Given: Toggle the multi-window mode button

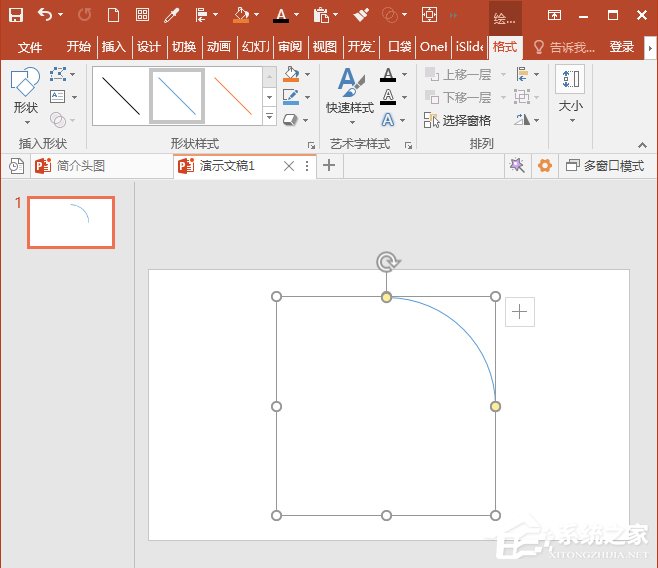Looking at the screenshot, I should tap(604, 166).
